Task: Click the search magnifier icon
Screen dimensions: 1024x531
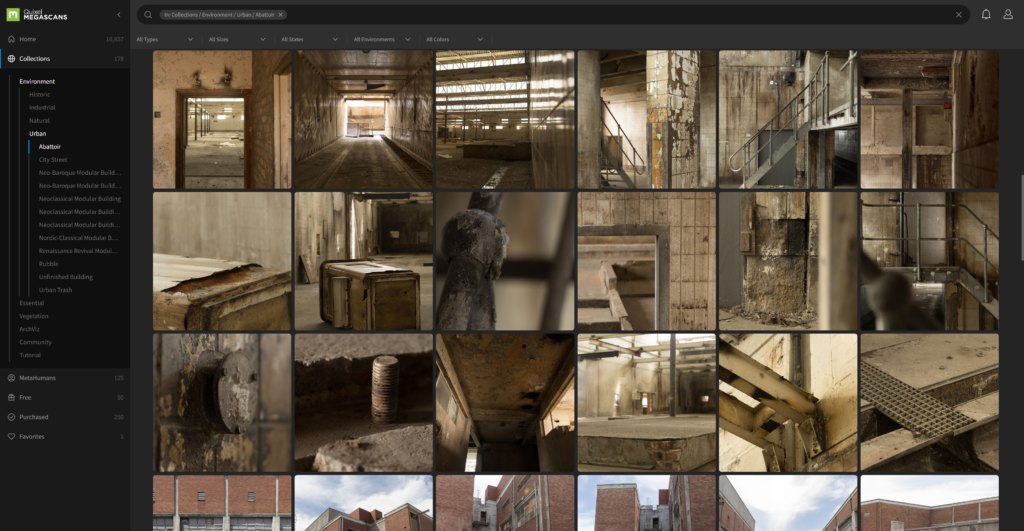Action: [148, 15]
